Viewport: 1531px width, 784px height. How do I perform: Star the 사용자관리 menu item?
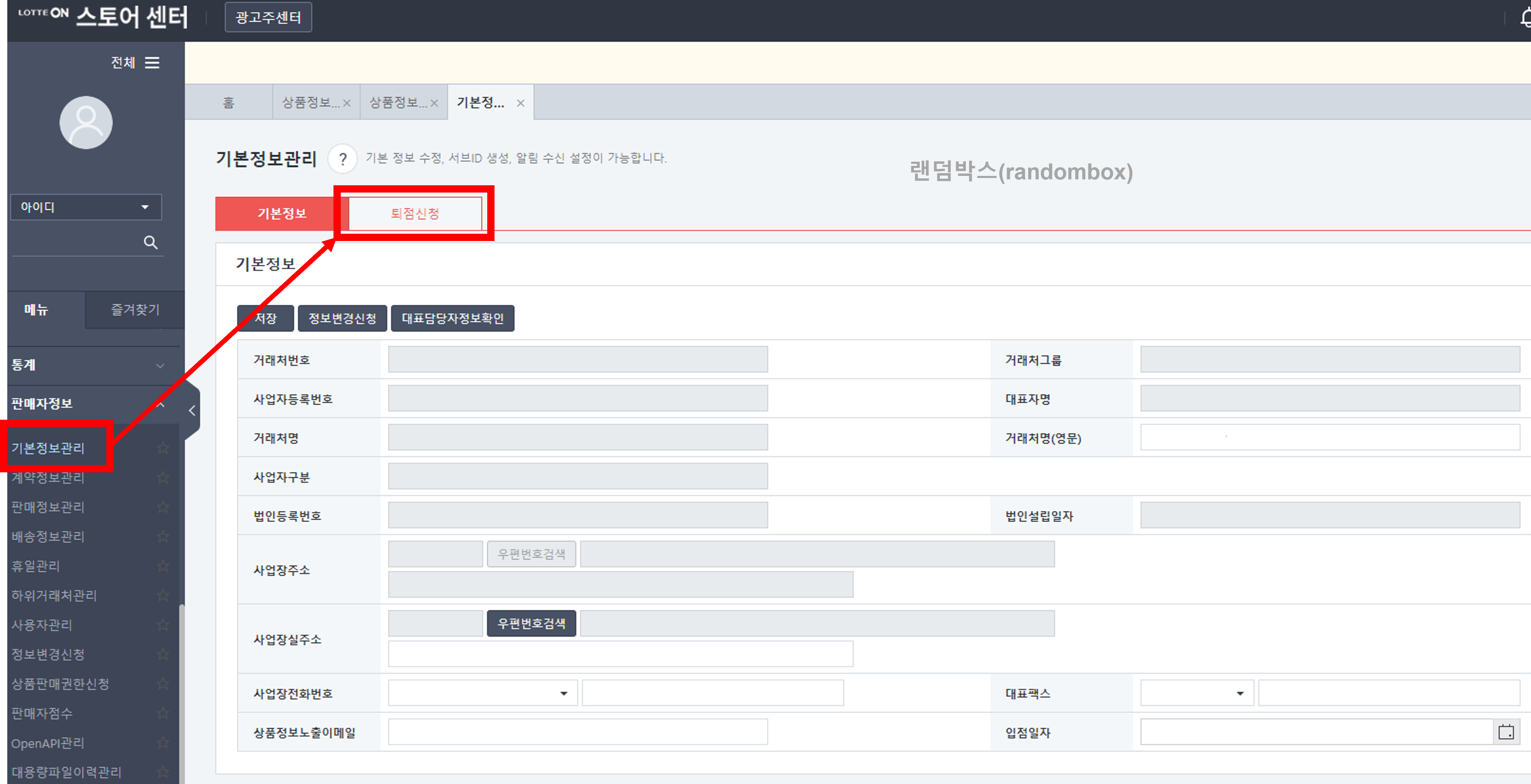tap(163, 625)
